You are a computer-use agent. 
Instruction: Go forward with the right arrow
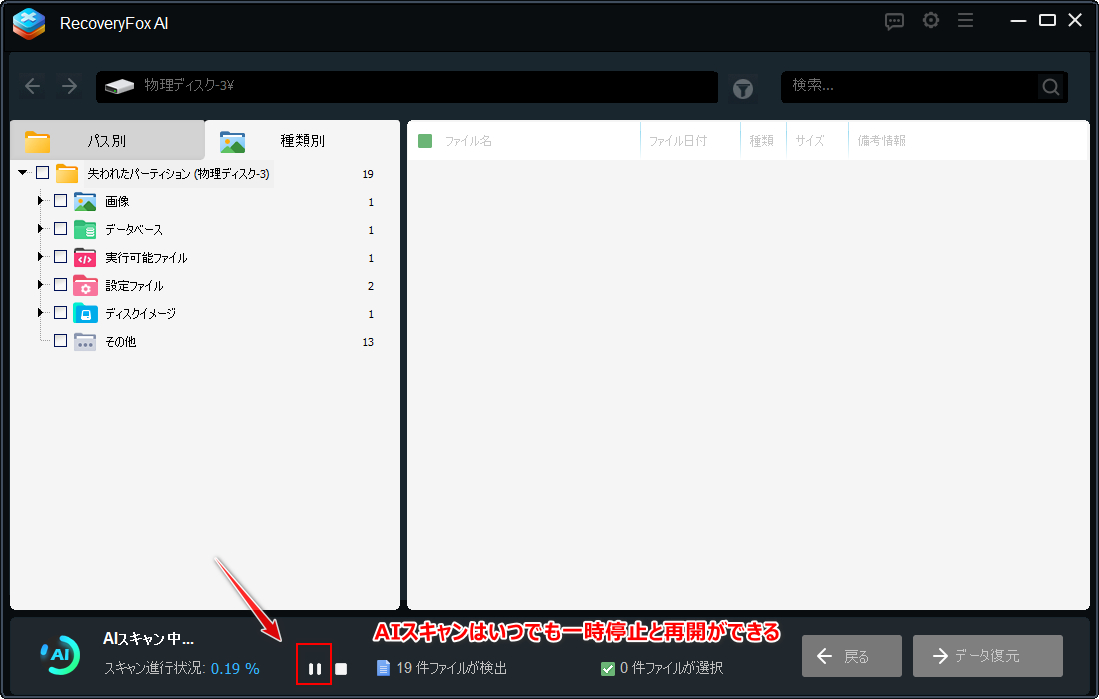[x=69, y=86]
